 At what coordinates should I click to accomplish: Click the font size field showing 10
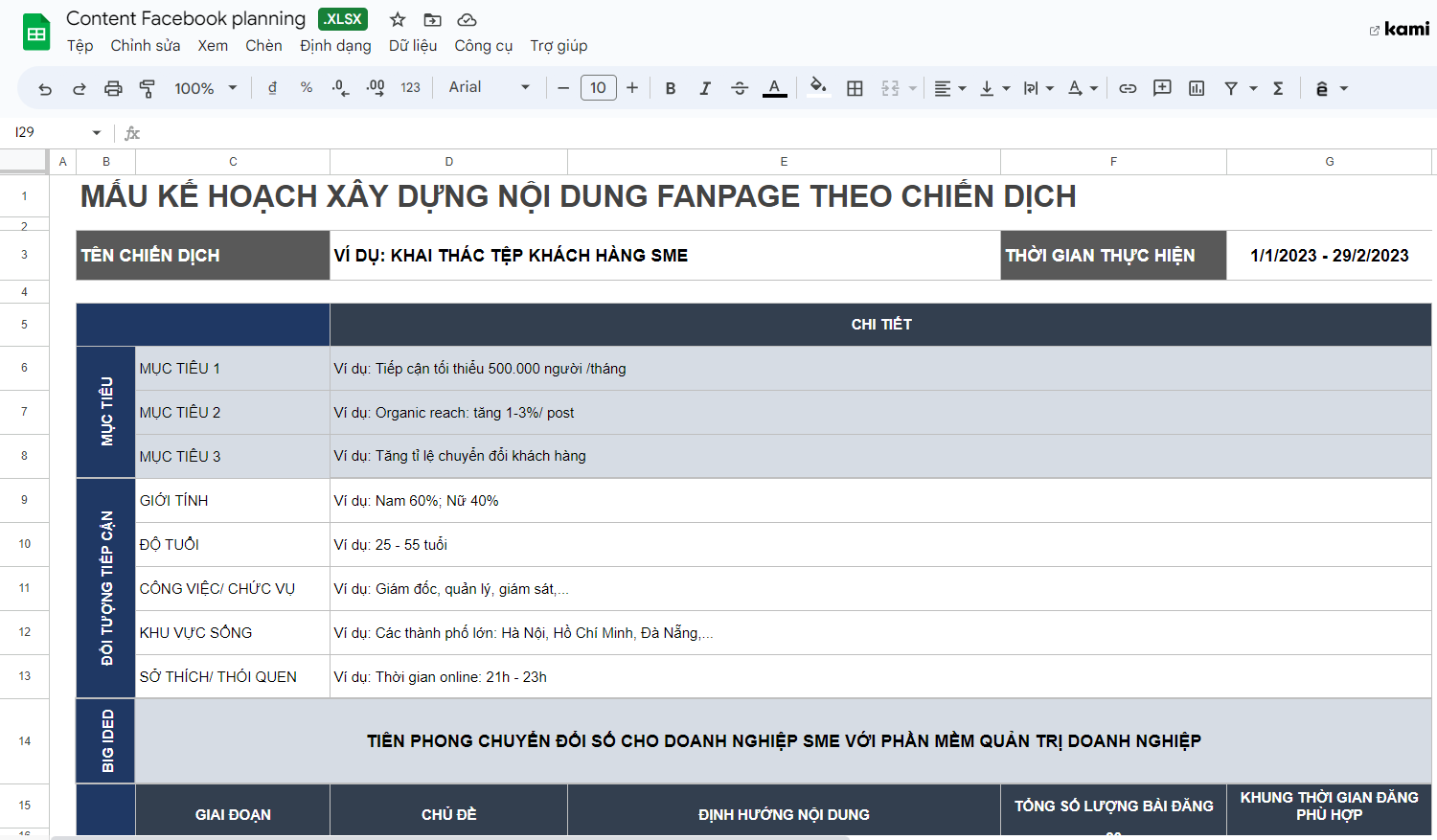point(598,88)
